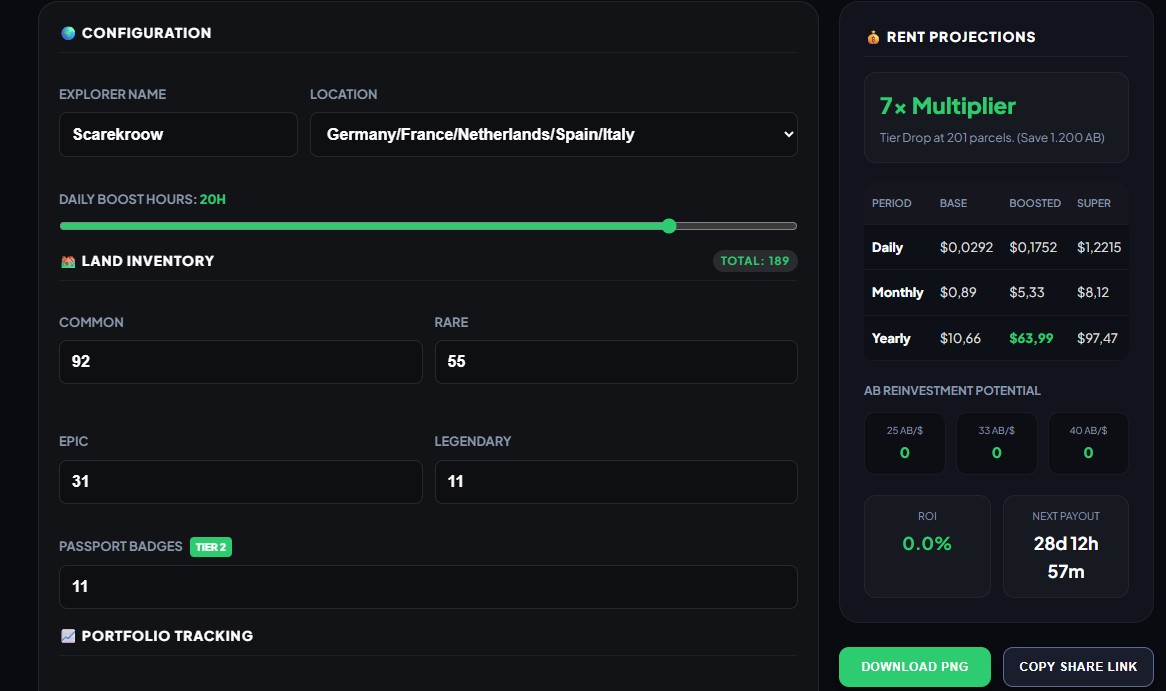Click the Total: 189 badge
1166x691 pixels.
(754, 261)
